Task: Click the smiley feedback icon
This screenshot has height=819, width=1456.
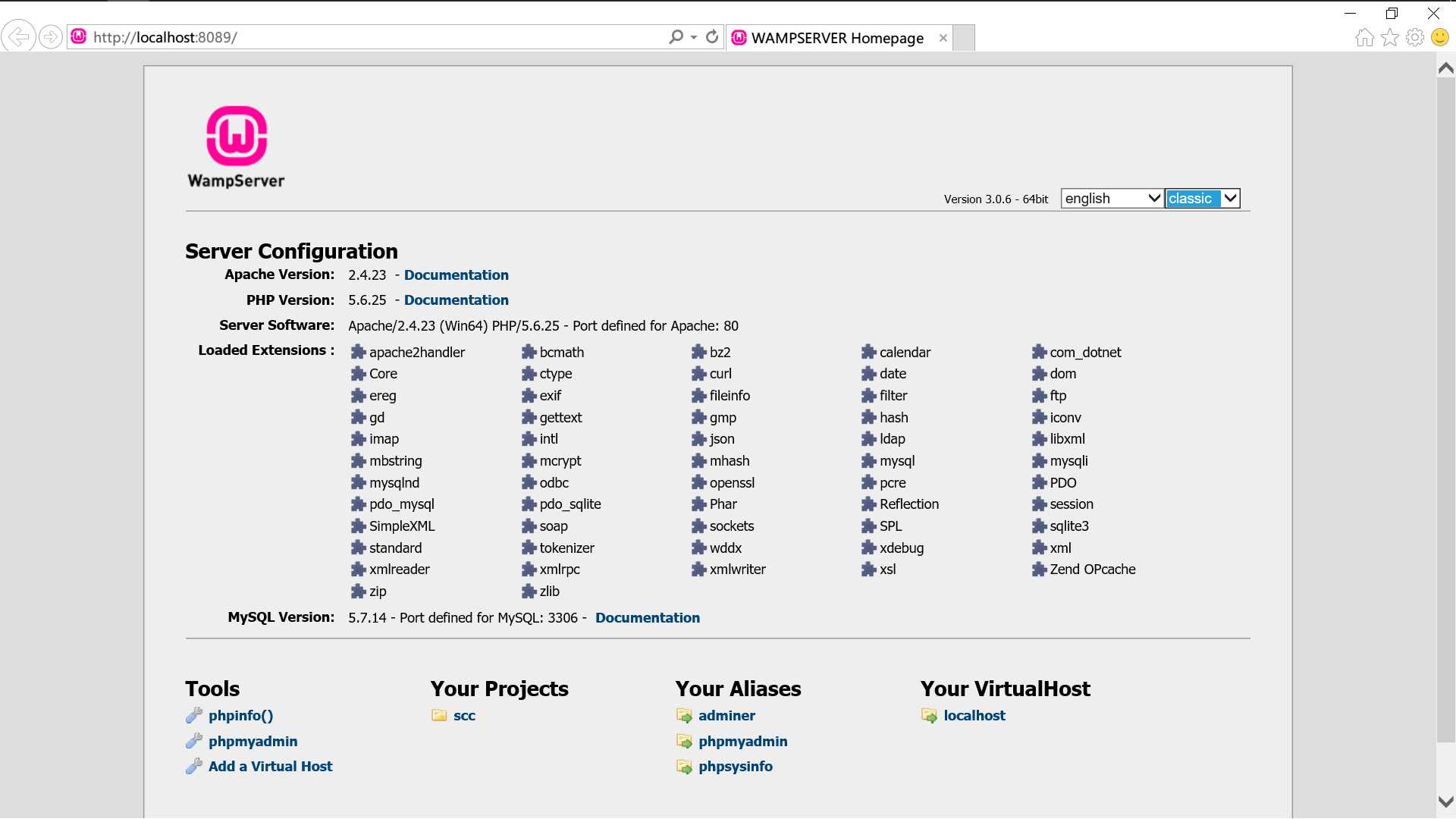Action: point(1440,37)
